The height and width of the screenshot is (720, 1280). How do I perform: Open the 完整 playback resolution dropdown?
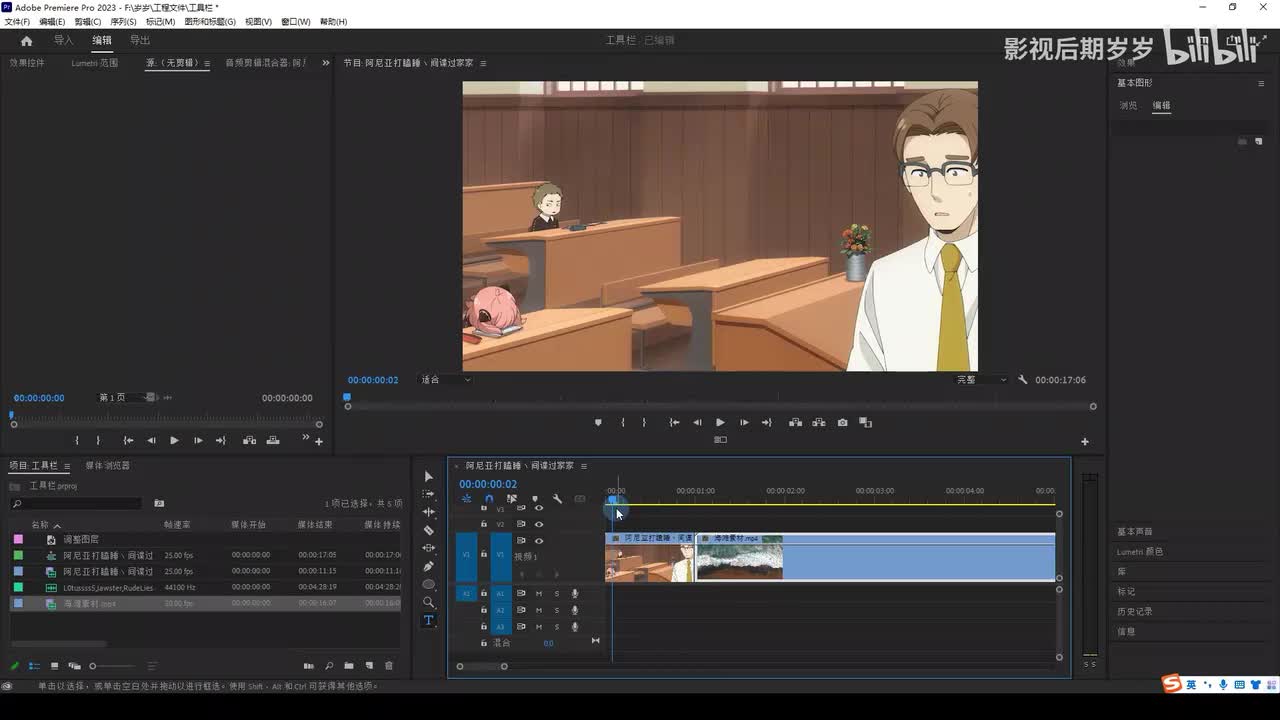(981, 380)
